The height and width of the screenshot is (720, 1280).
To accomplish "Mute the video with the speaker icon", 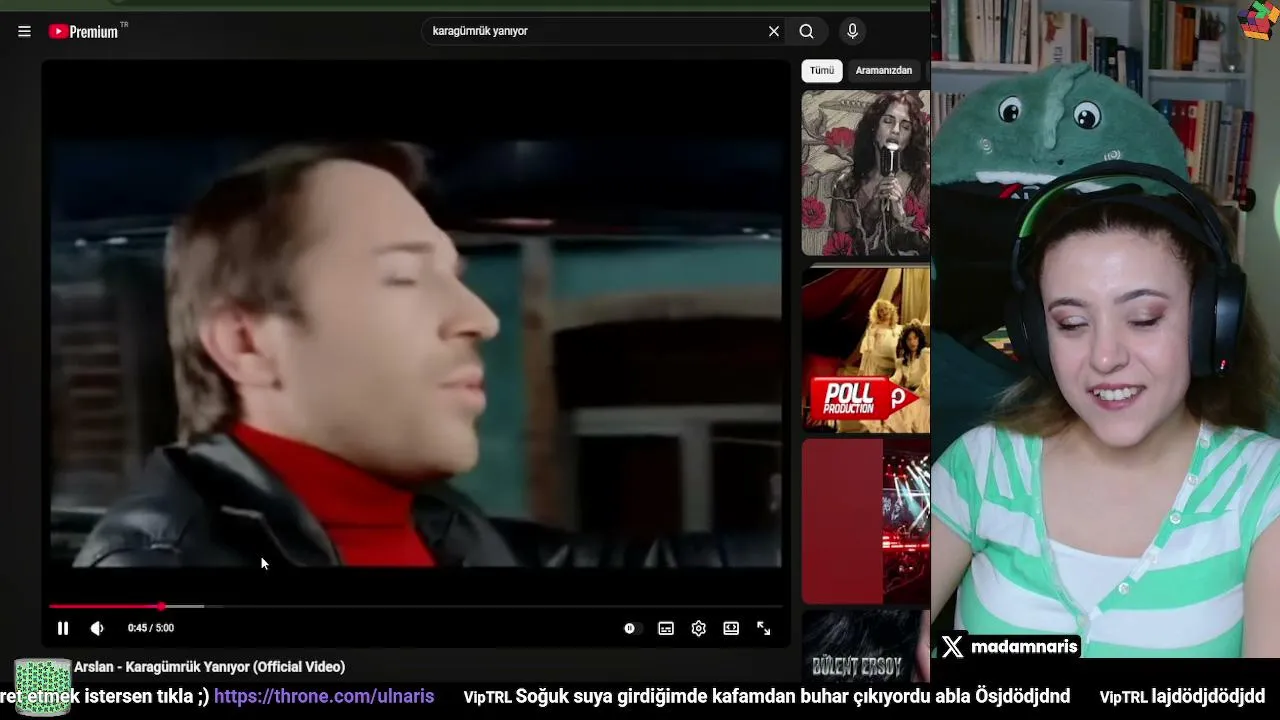I will pyautogui.click(x=97, y=628).
